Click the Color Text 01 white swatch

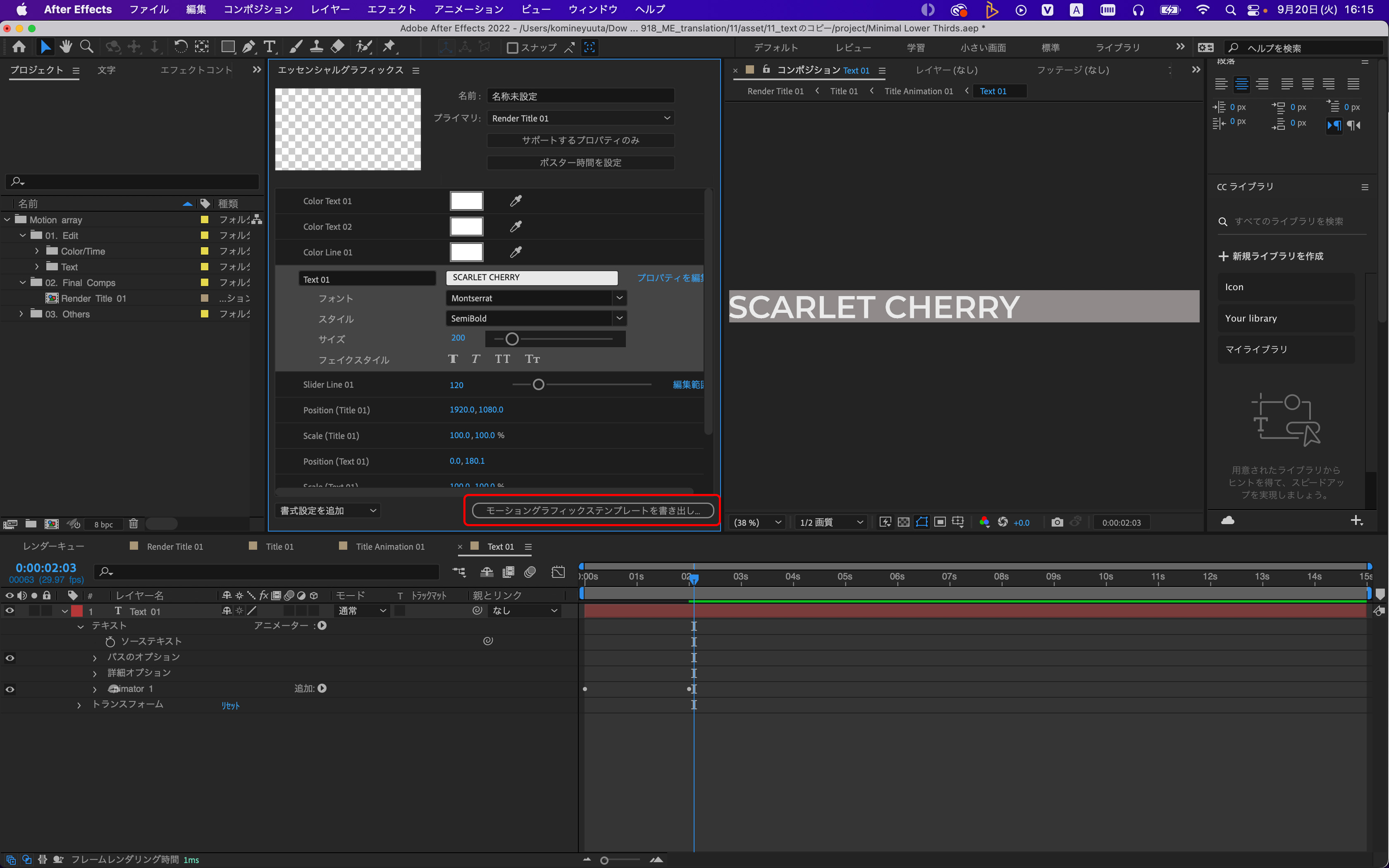(x=466, y=201)
